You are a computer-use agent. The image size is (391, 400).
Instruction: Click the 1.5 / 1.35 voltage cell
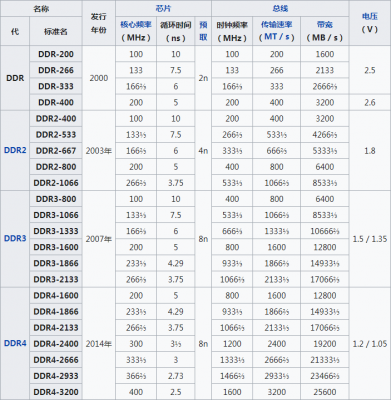(370, 239)
